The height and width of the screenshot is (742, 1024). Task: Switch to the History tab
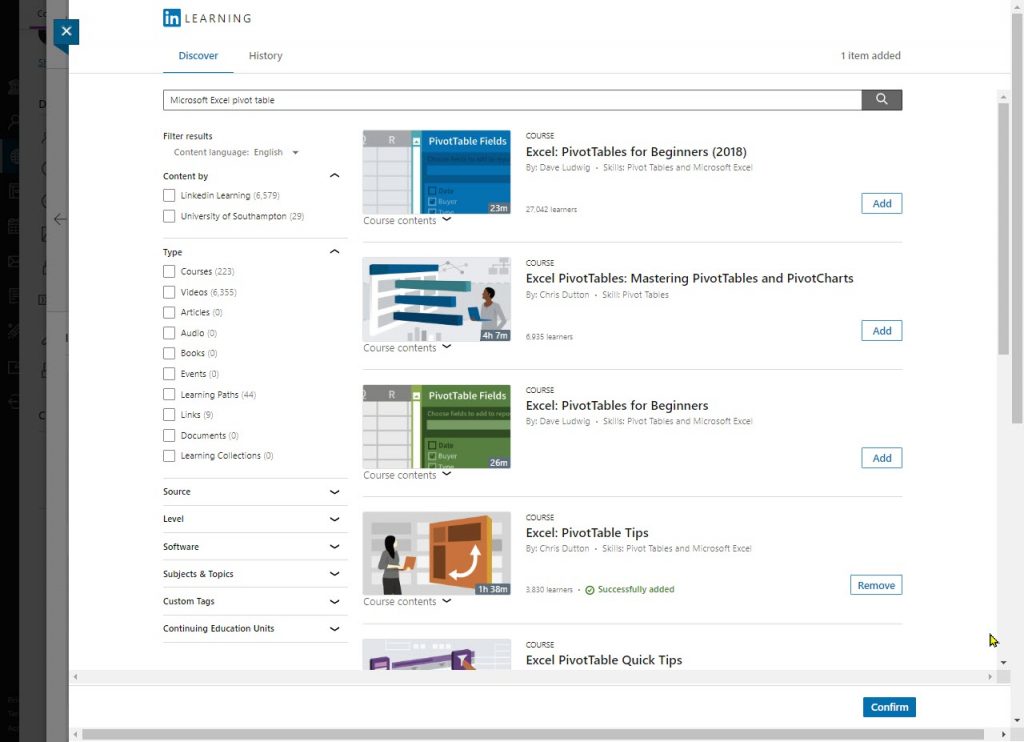[x=265, y=55]
